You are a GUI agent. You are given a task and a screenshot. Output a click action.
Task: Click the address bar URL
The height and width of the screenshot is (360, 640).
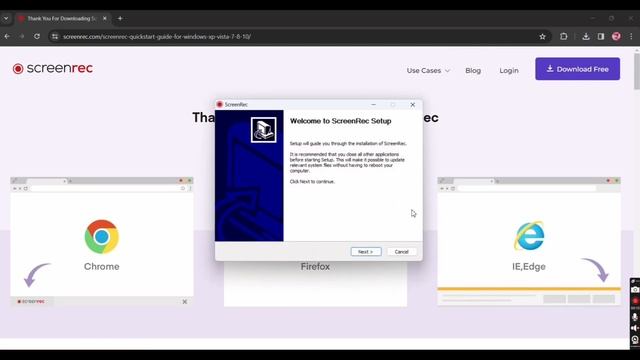pos(157,37)
